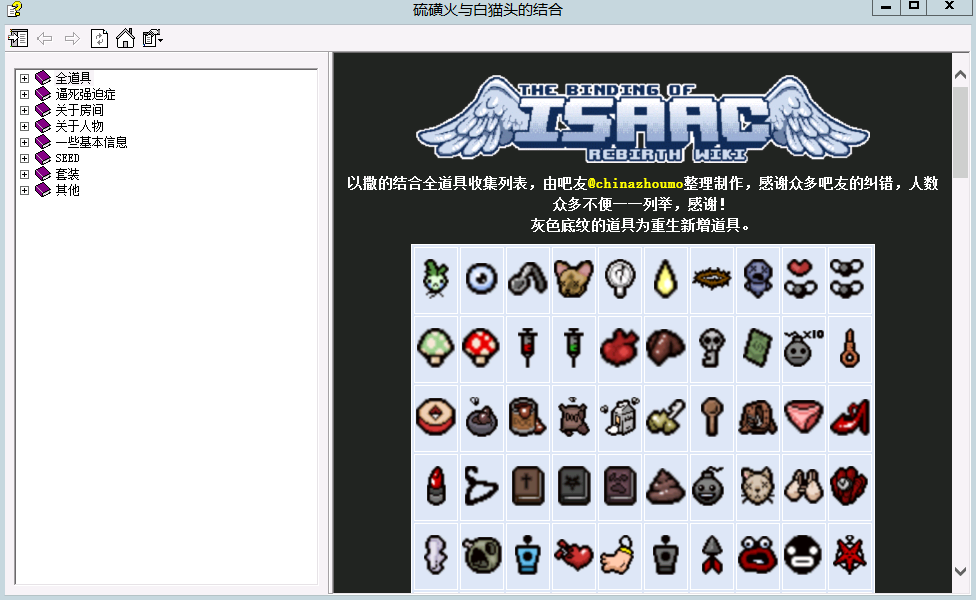
Task: Open the crown of thorns item icon
Action: pyautogui.click(x=711, y=279)
